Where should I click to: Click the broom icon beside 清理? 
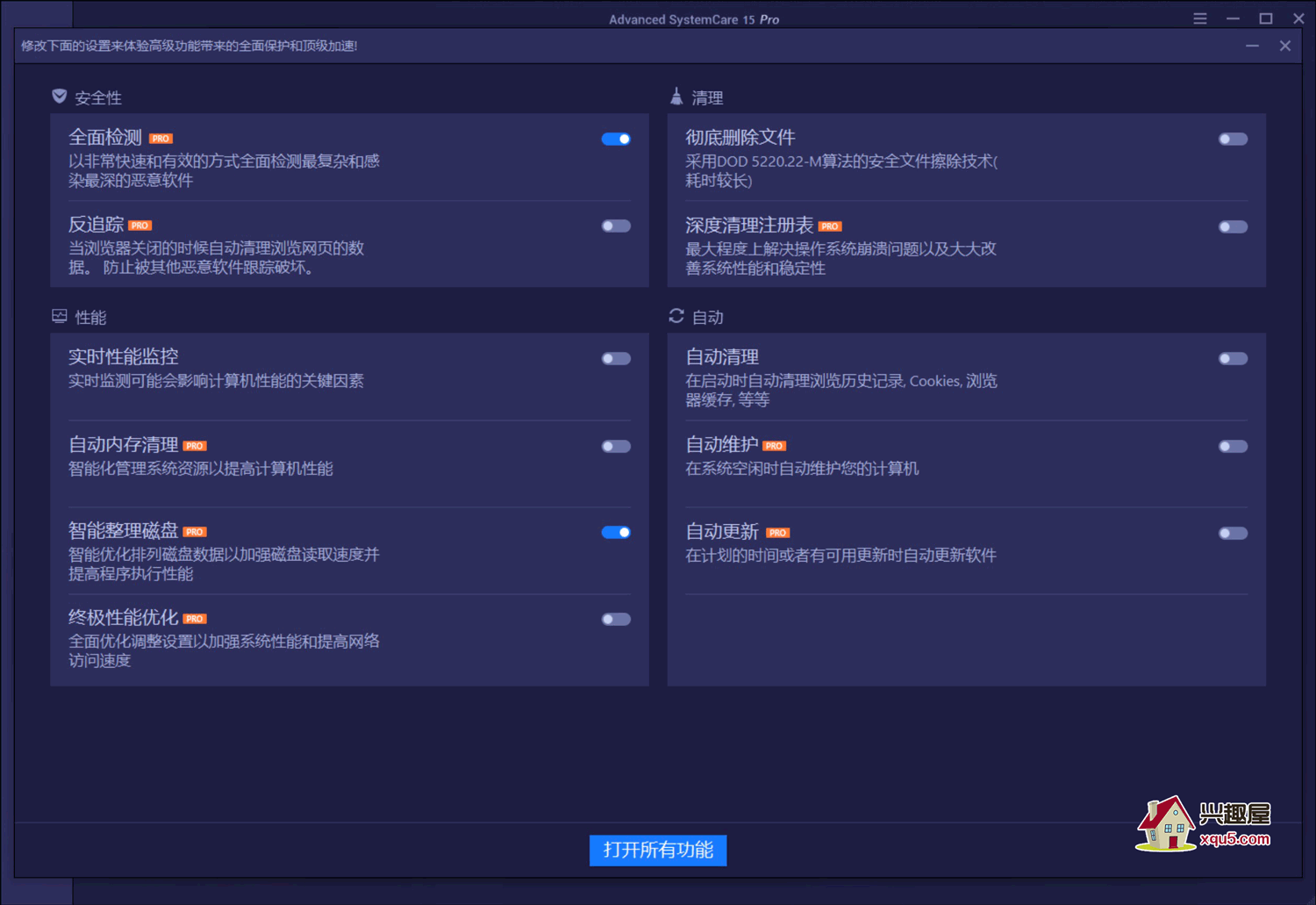(x=676, y=97)
